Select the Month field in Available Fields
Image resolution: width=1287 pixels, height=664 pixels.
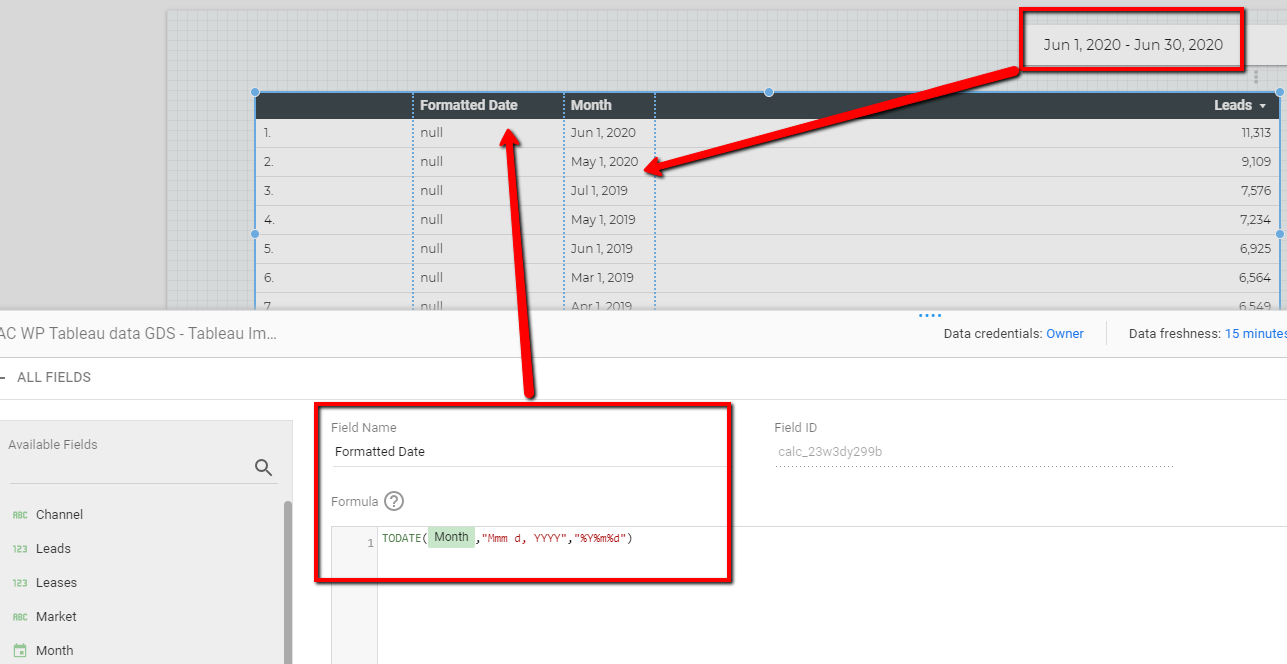point(55,650)
